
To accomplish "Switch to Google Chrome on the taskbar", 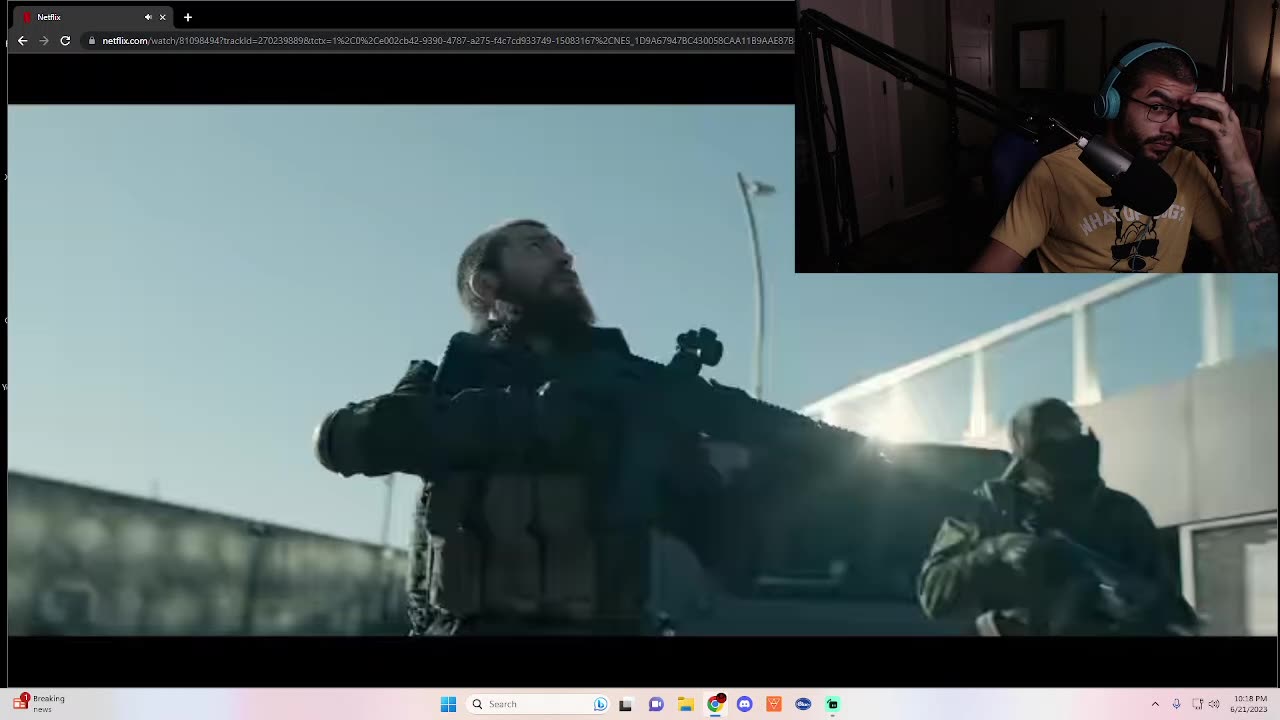I will coord(715,704).
